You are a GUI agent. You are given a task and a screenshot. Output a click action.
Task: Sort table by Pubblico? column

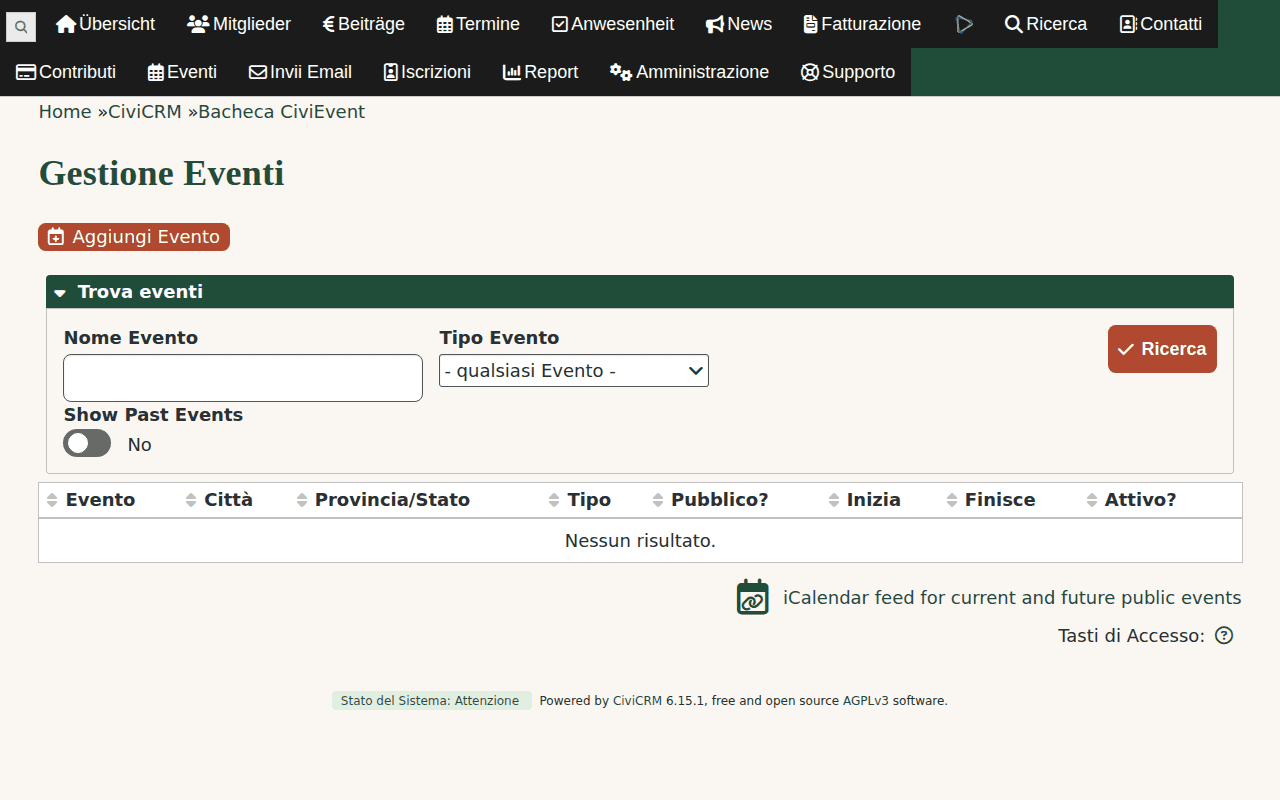[x=710, y=500]
